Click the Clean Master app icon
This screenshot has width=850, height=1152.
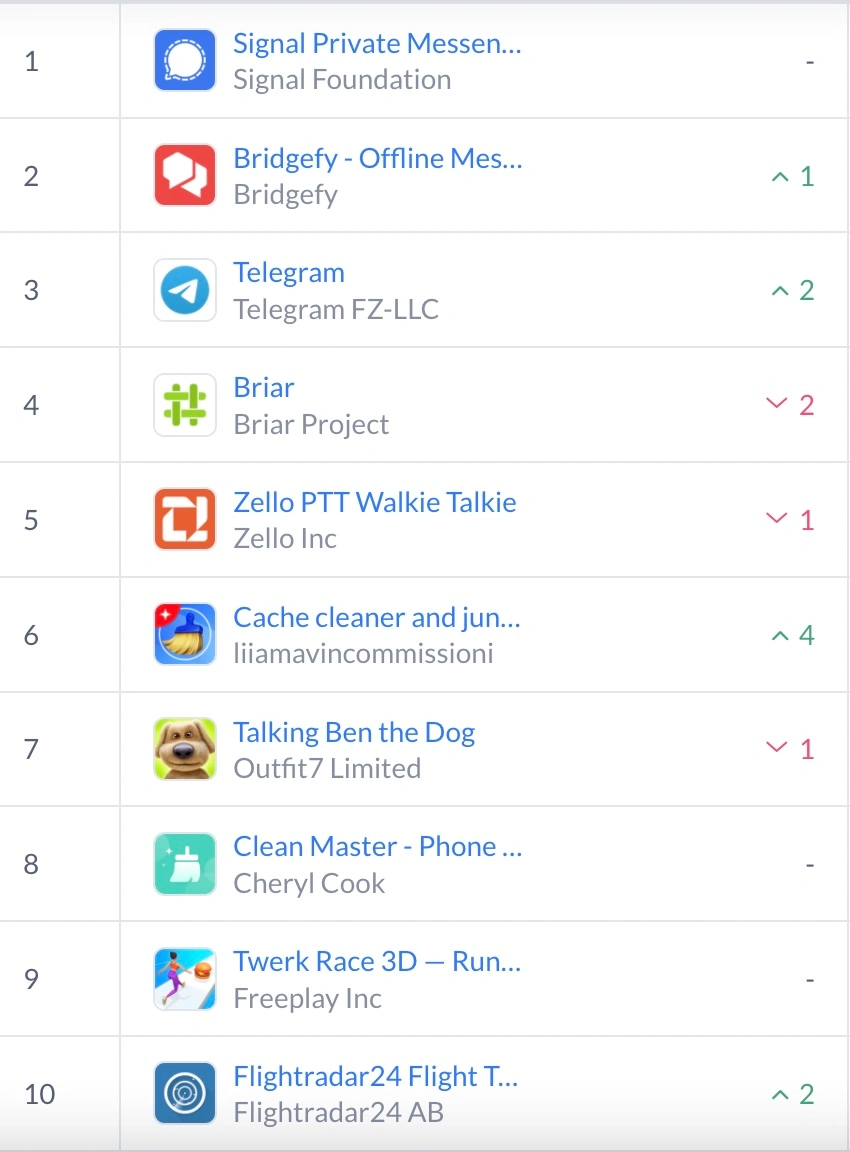(x=185, y=864)
